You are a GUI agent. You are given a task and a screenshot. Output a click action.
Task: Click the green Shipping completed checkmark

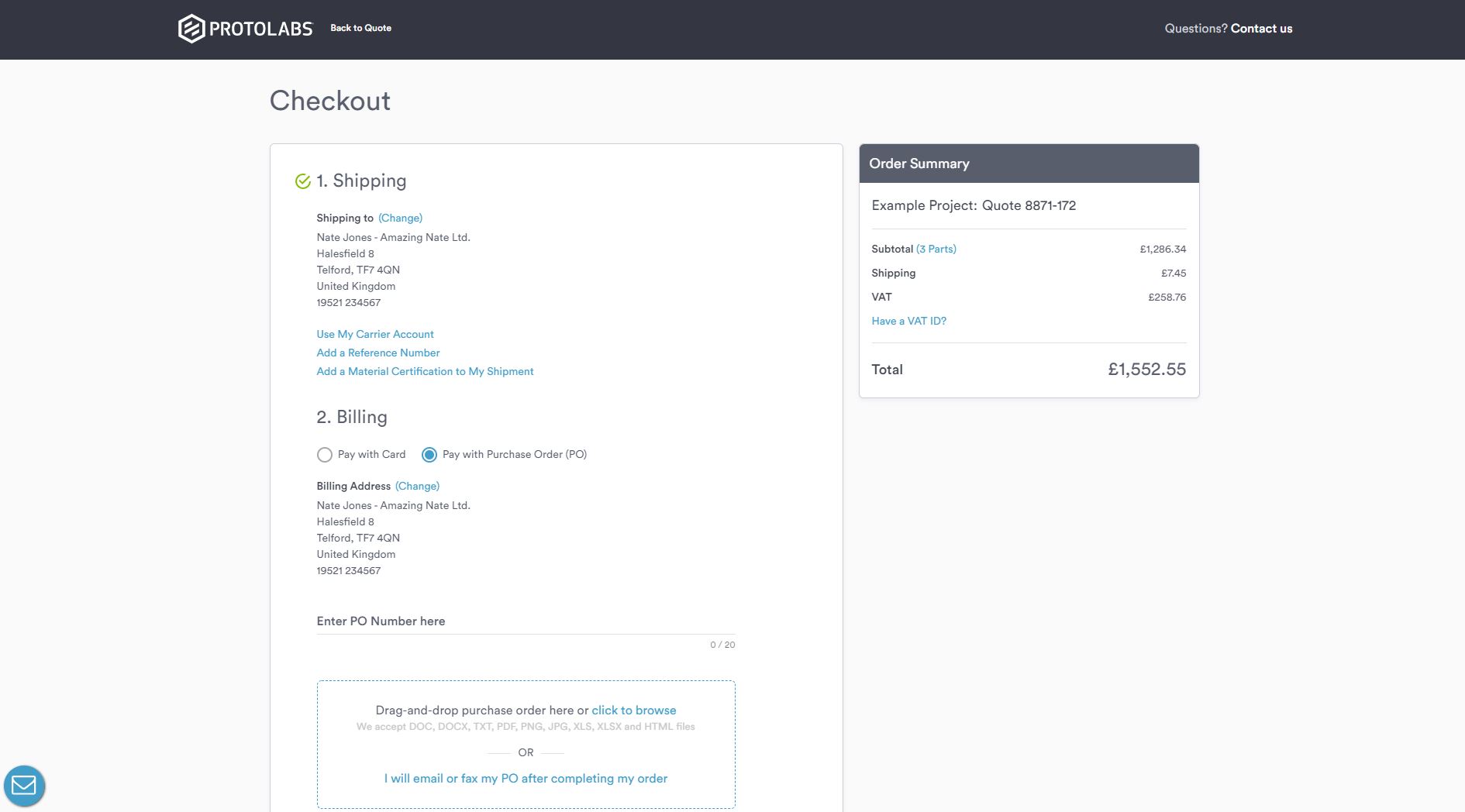[302, 181]
